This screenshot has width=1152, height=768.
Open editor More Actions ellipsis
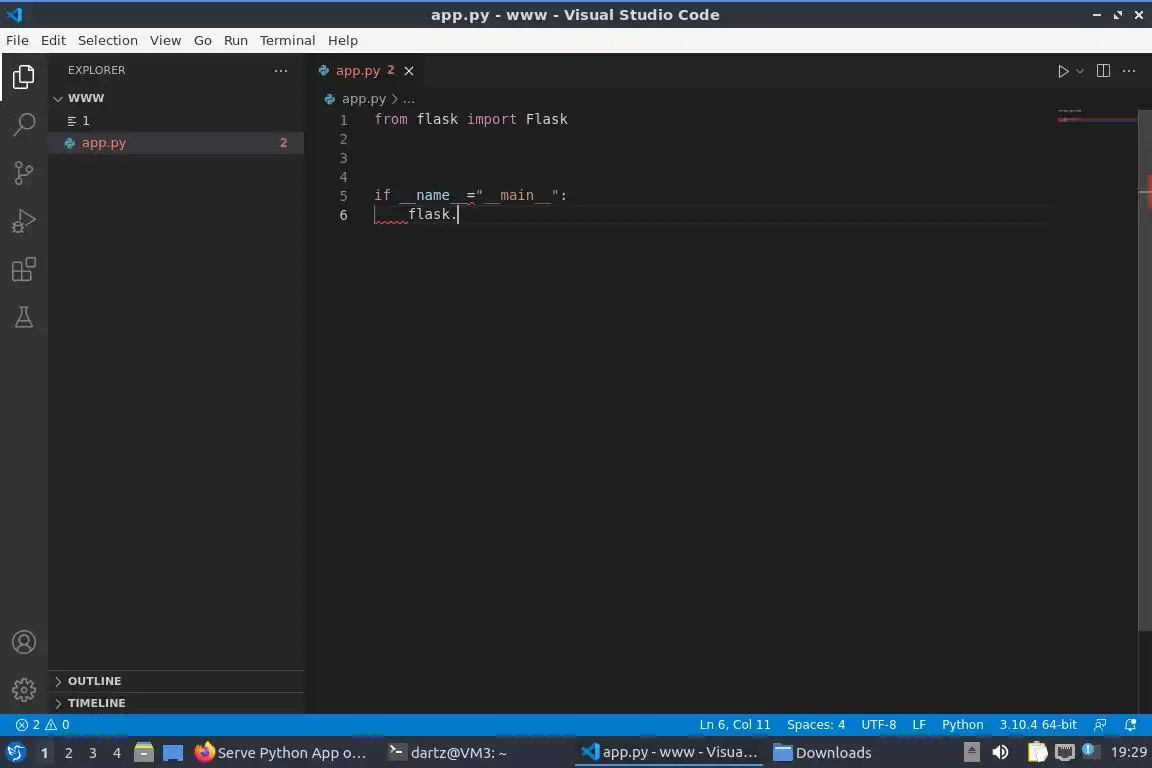[1129, 71]
